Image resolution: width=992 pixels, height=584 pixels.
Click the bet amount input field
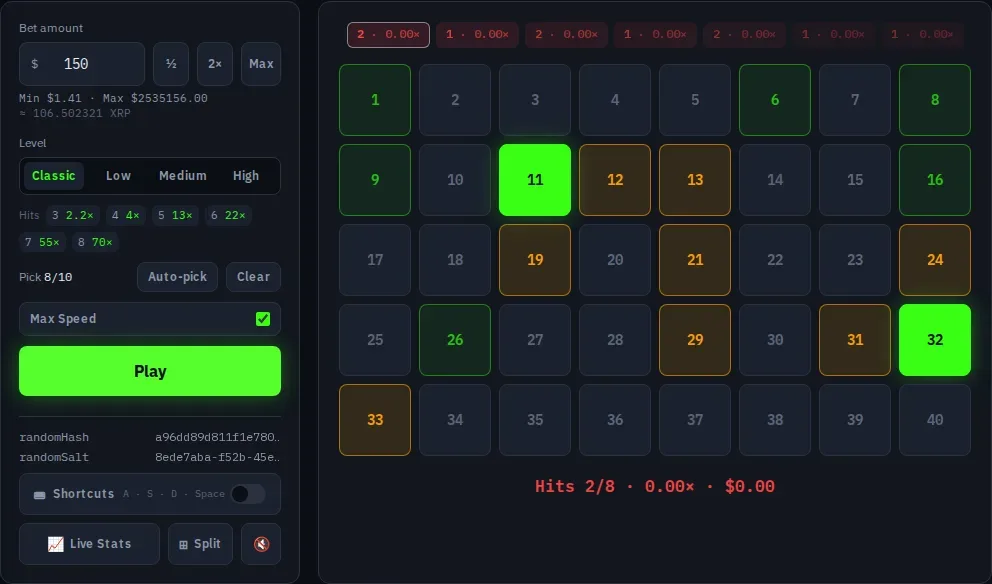(82, 64)
